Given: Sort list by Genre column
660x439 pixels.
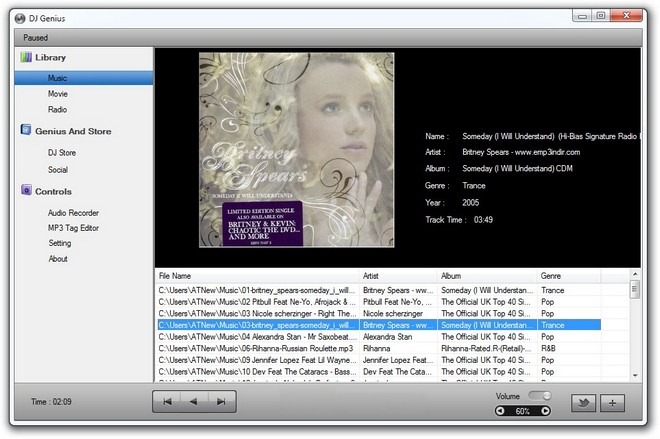Looking at the screenshot, I should tap(569, 276).
